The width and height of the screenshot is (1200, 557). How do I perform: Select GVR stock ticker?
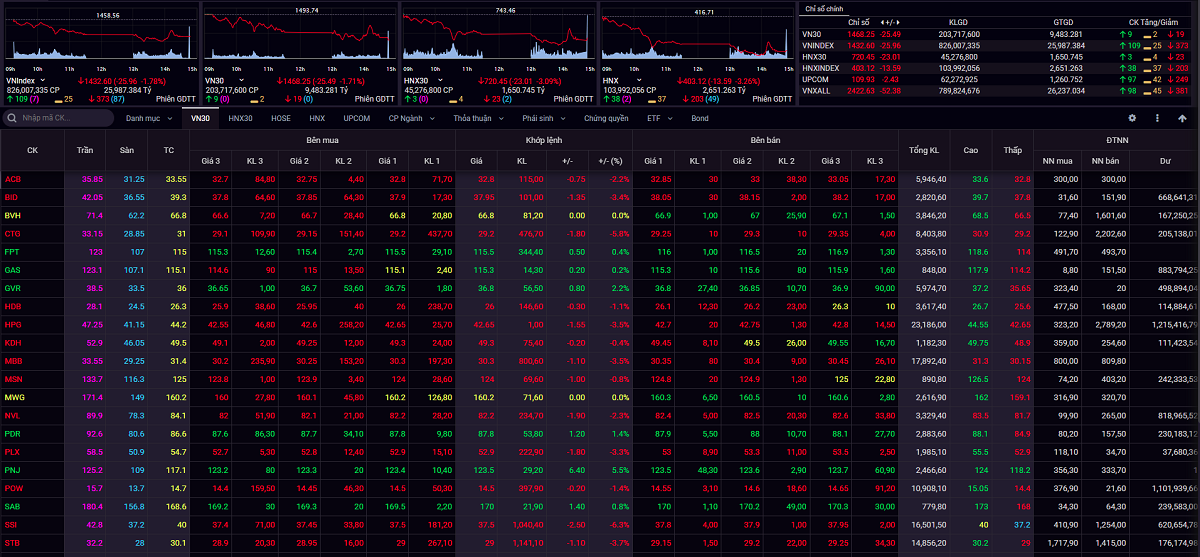[13, 287]
